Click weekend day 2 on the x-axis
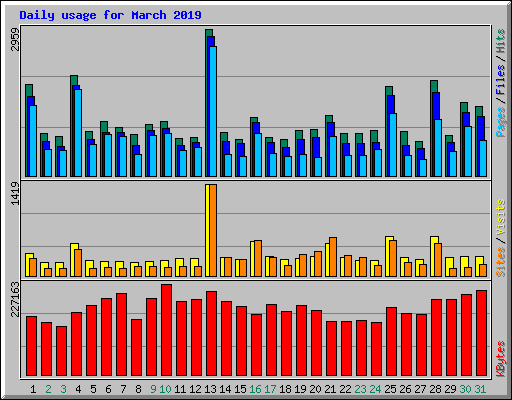Viewport: 512px width, 400px height. click(x=48, y=389)
